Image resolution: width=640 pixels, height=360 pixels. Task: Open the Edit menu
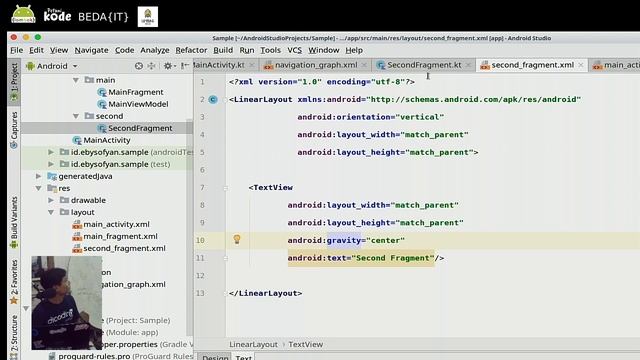[36, 50]
